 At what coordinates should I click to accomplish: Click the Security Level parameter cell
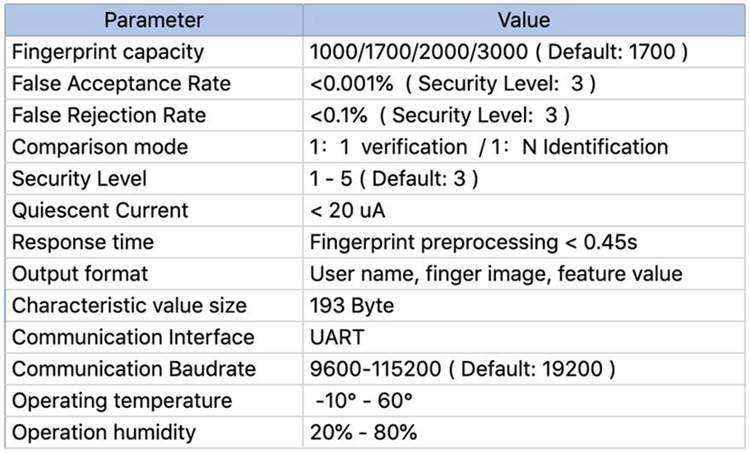pyautogui.click(x=80, y=179)
